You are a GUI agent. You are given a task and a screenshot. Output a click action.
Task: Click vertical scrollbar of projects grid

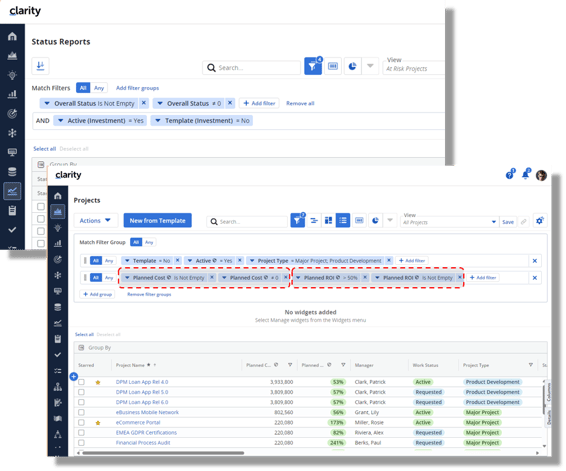coord(544,399)
